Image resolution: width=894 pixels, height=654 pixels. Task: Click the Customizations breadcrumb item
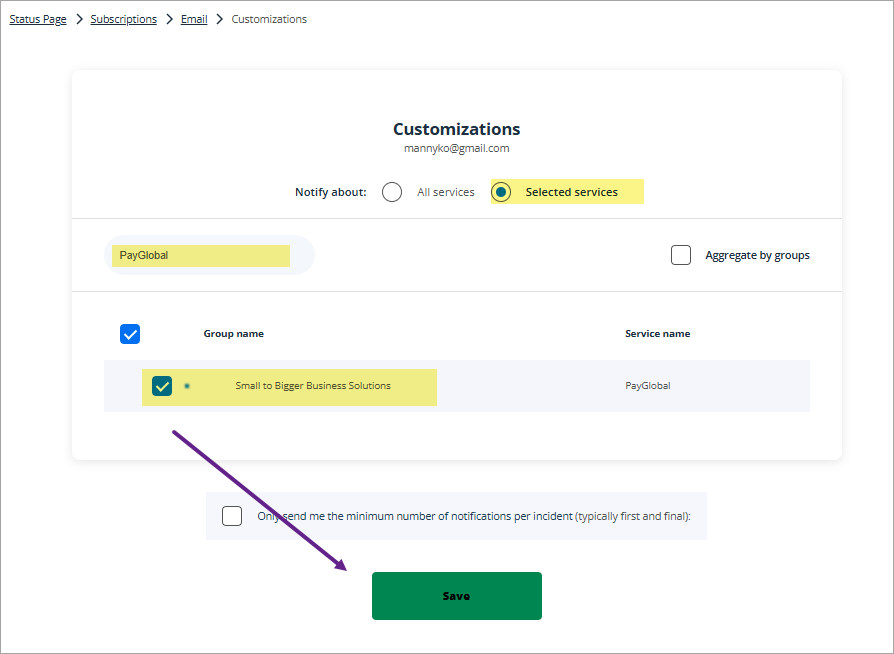point(269,19)
